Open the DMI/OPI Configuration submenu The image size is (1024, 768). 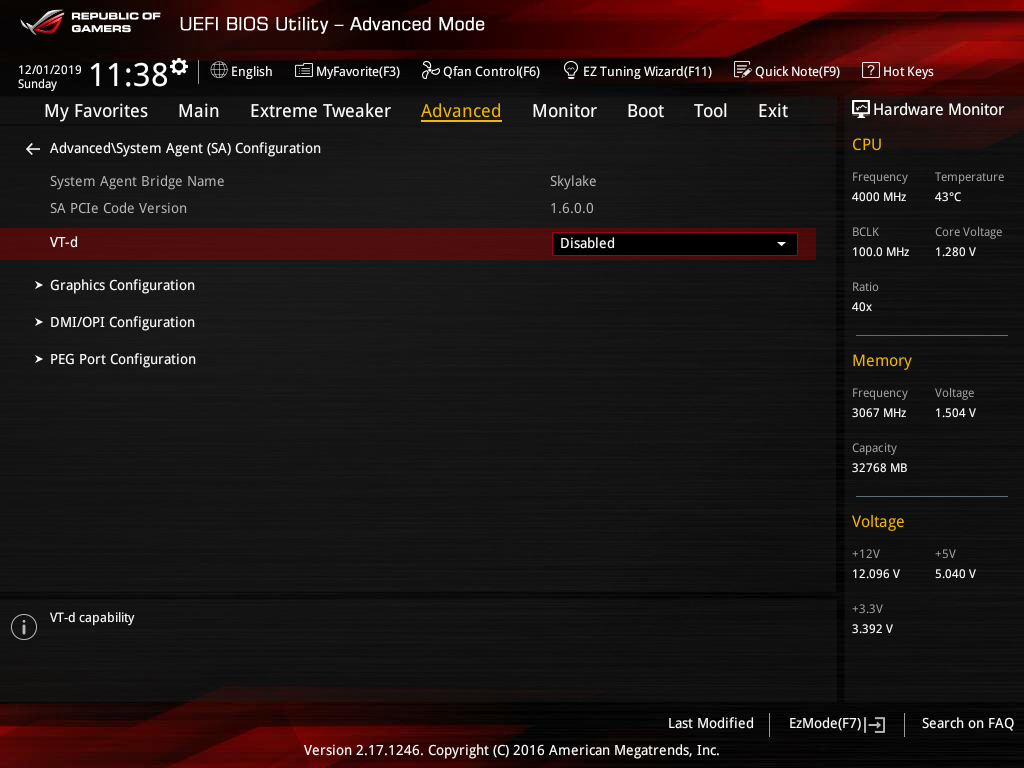[x=122, y=322]
